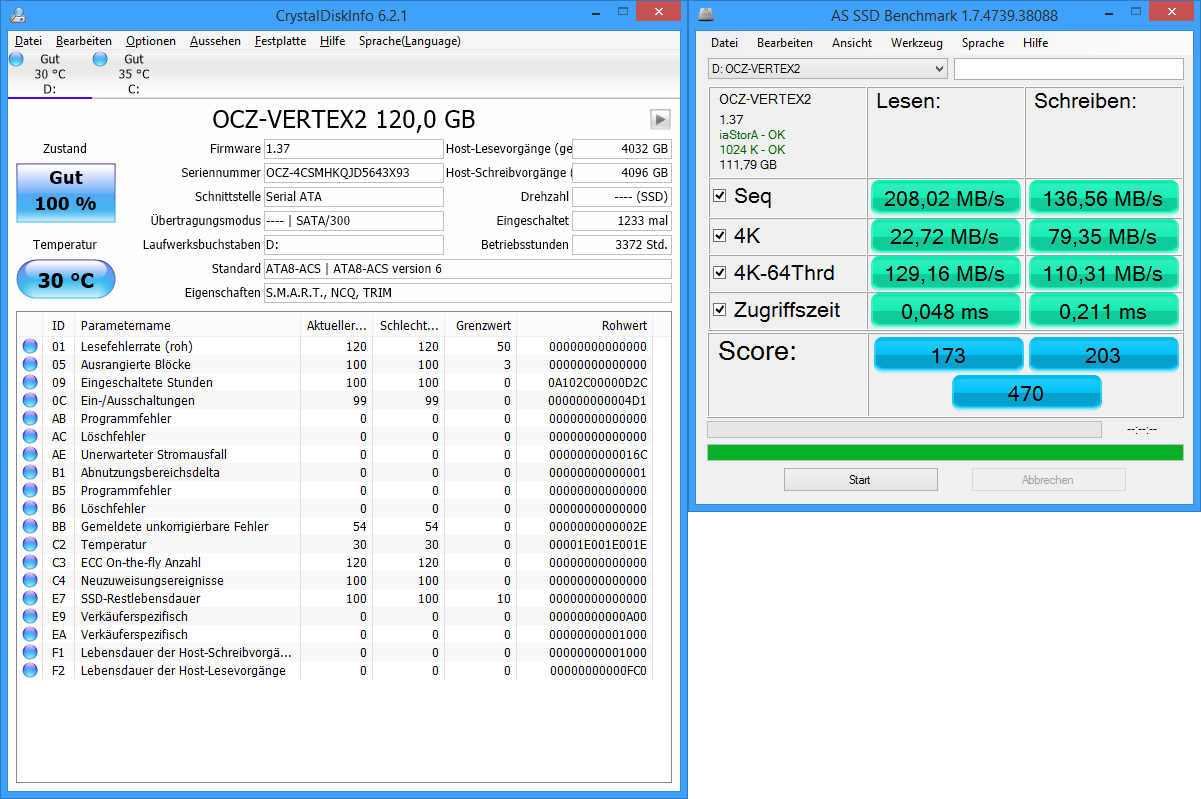Click Betriebsstunden field 3372 Std.
This screenshot has height=799, width=1201.
point(622,245)
